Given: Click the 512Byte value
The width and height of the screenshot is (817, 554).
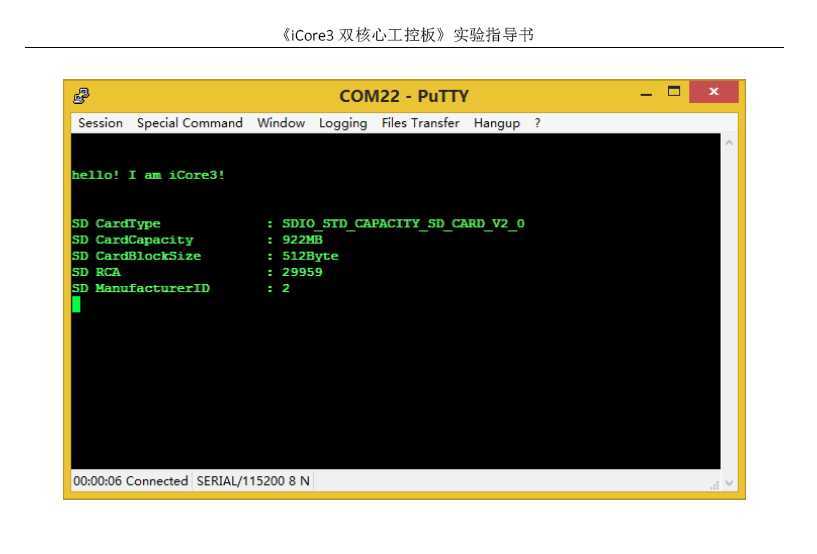Looking at the screenshot, I should [310, 256].
